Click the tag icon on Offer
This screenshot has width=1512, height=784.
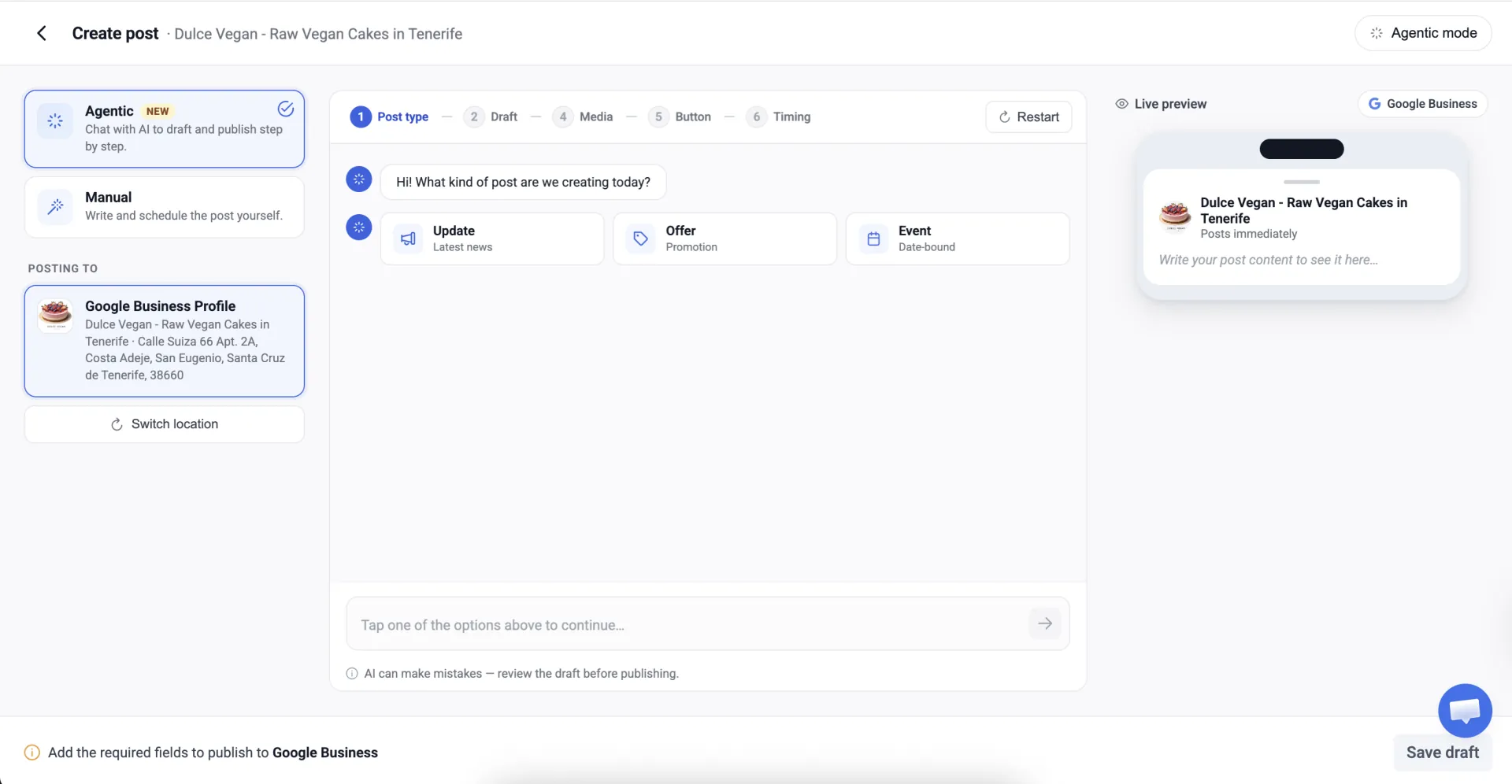point(640,239)
